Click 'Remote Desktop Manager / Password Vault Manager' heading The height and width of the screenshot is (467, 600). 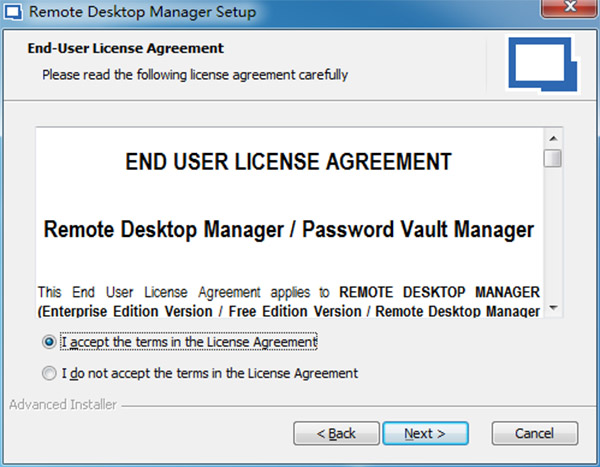coord(289,229)
